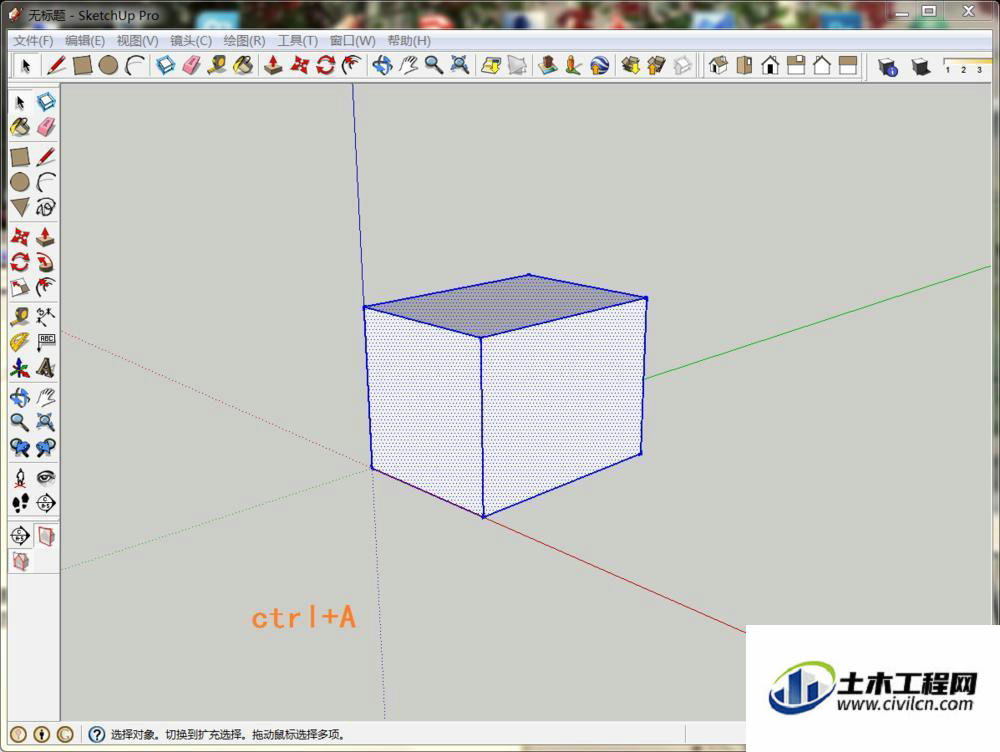Click the credits person status bar icon
The image size is (1000, 752).
coord(41,735)
